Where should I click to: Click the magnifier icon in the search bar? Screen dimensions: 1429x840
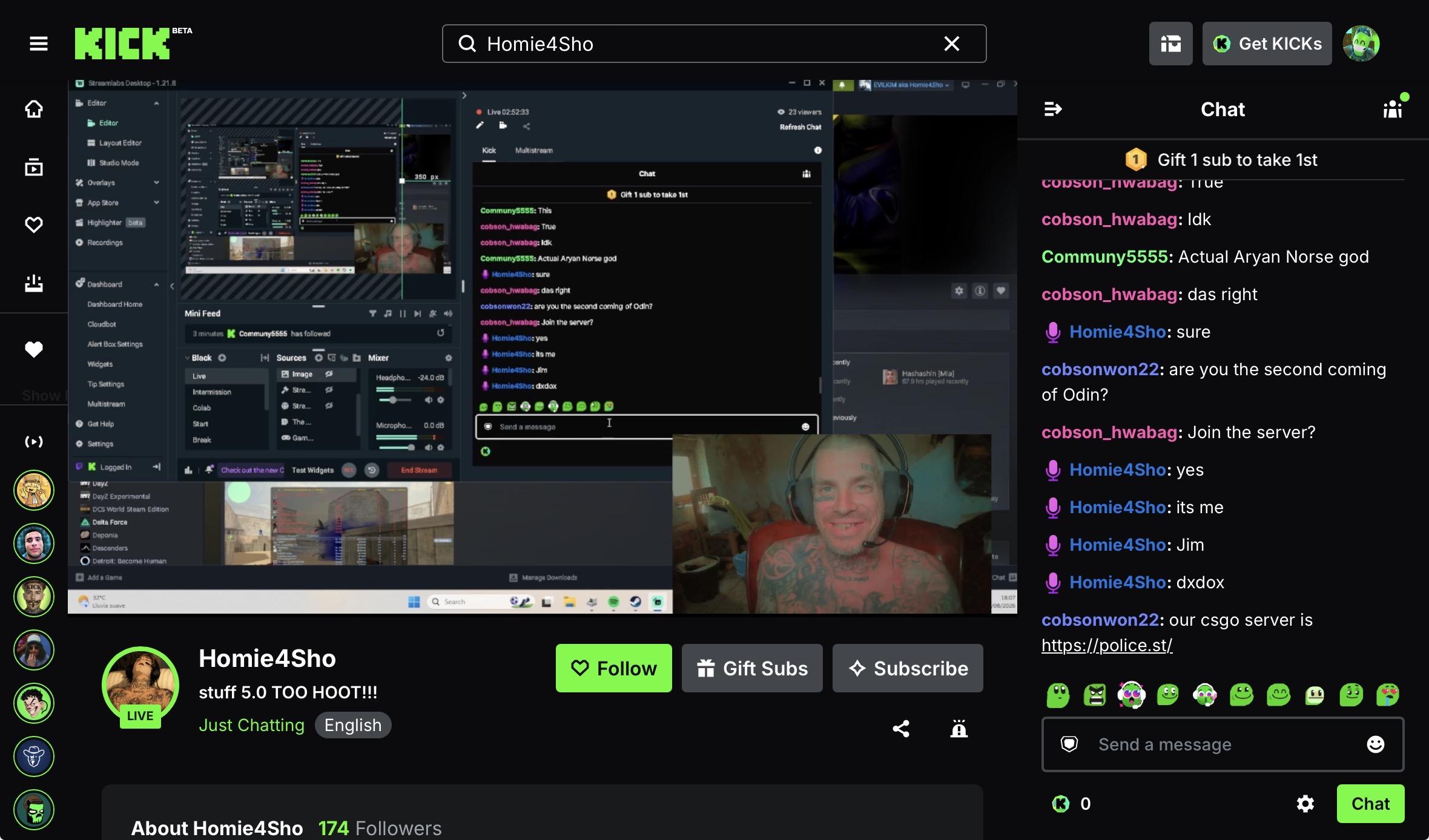pos(467,44)
